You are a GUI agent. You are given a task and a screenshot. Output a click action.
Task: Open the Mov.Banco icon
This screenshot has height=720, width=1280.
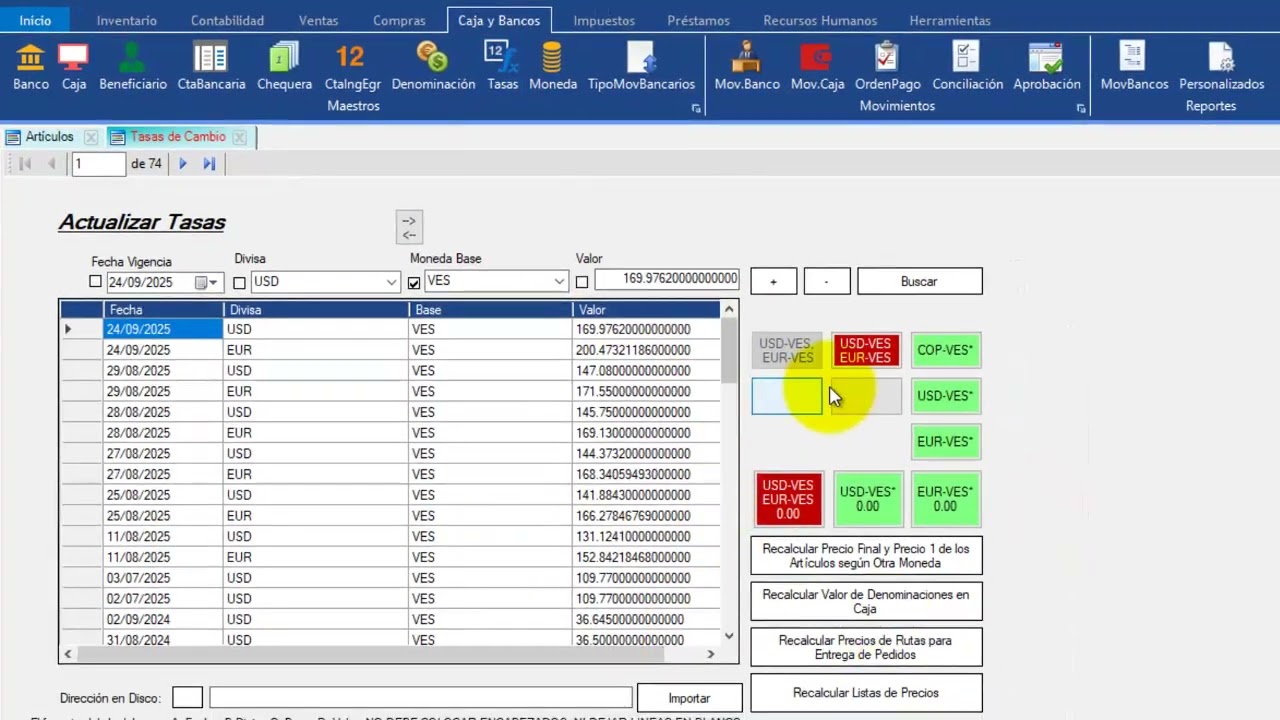[747, 66]
